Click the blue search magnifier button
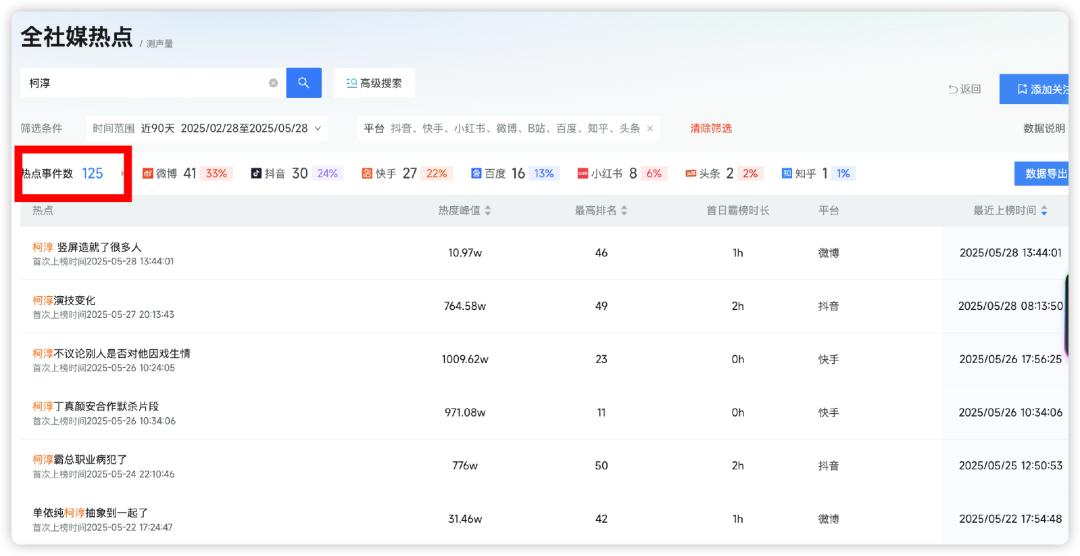This screenshot has height=556, width=1080. pos(303,83)
